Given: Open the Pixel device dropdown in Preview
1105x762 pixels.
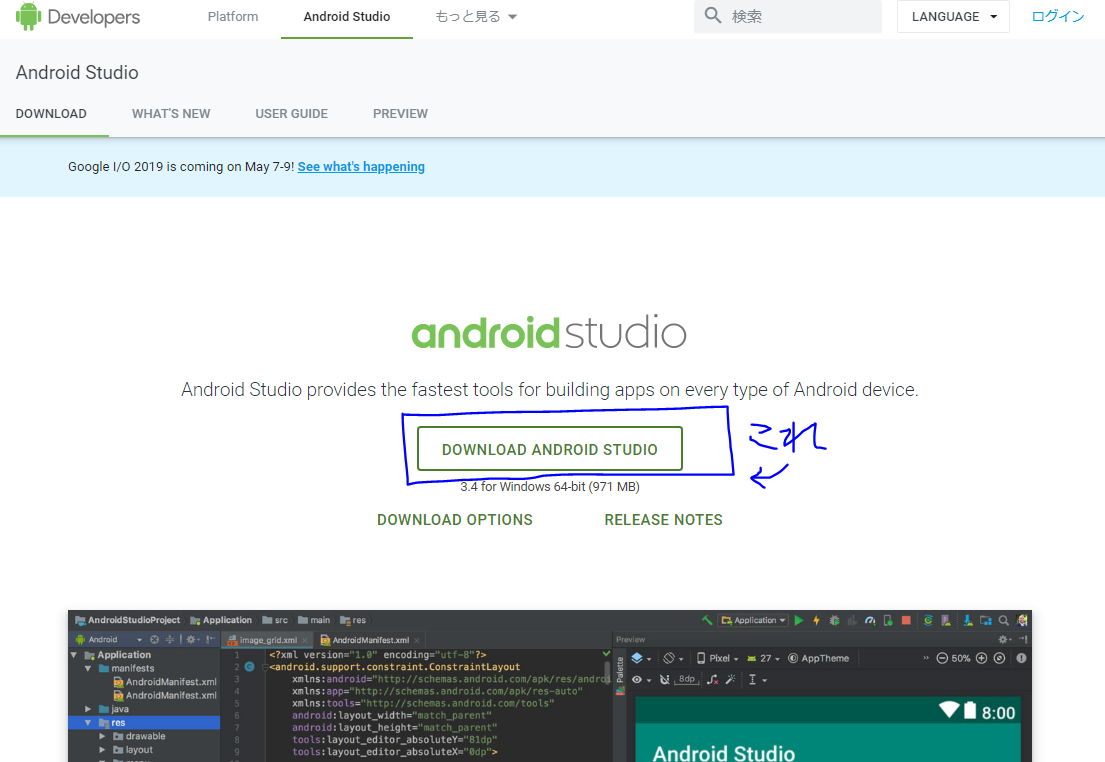Looking at the screenshot, I should [717, 658].
